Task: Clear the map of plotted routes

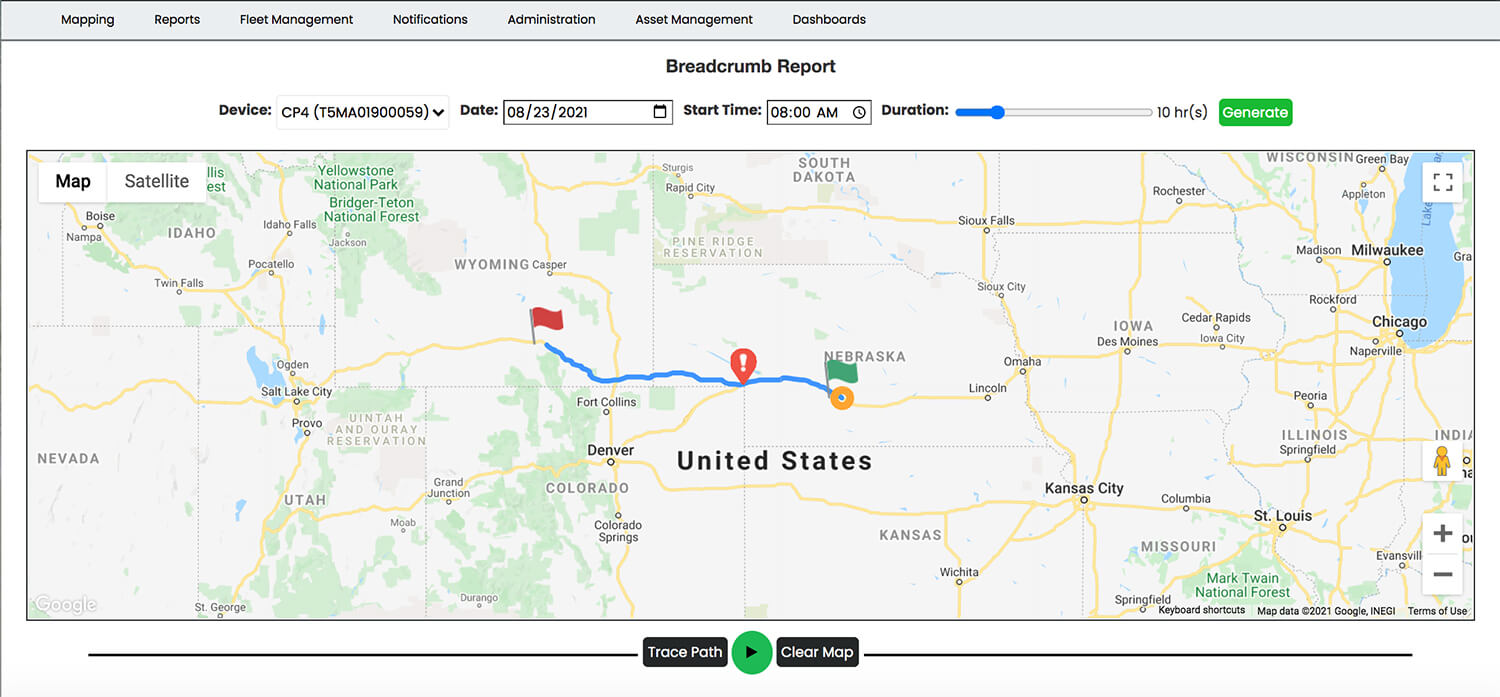Action: point(817,651)
